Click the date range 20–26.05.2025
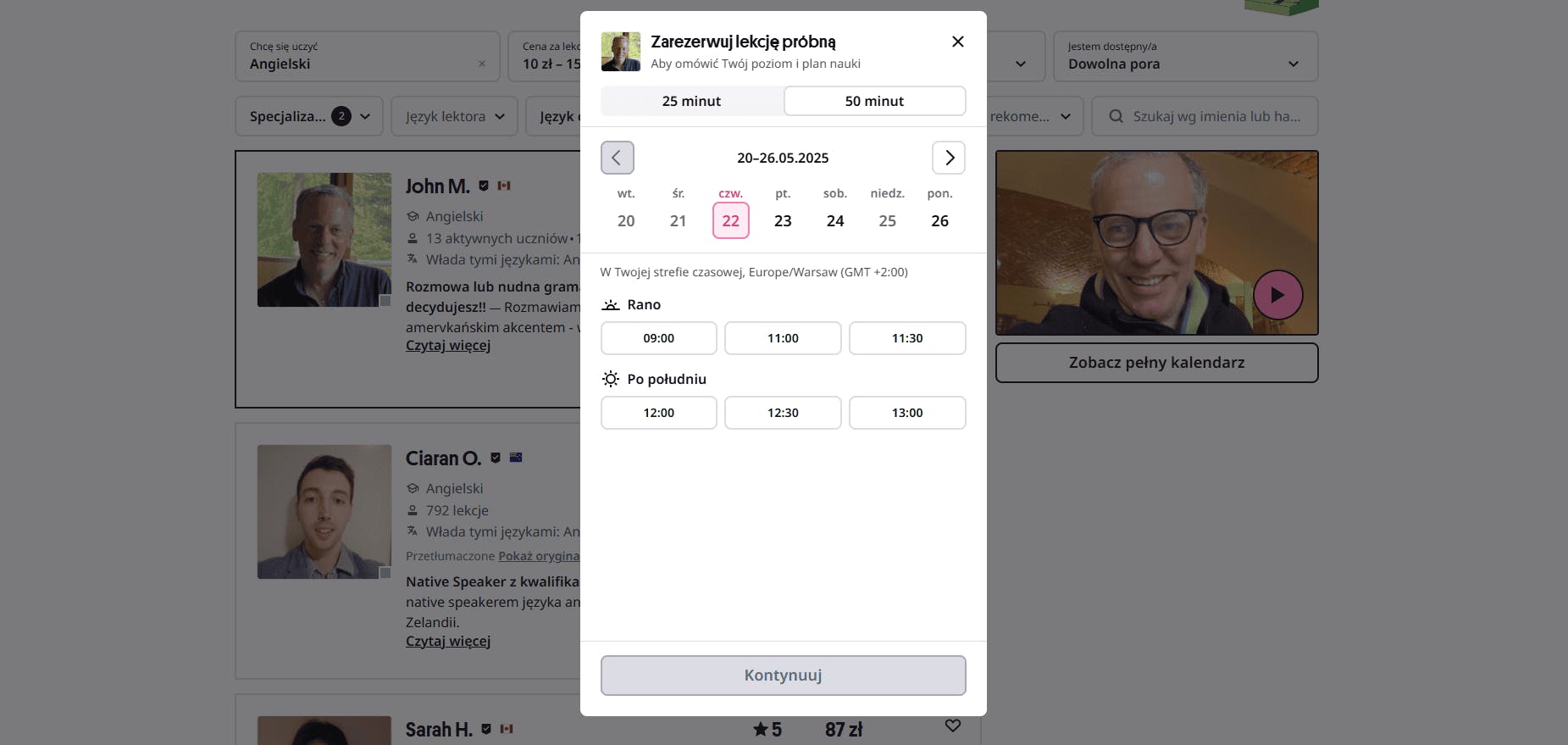This screenshot has height=745, width=1568. [x=783, y=158]
